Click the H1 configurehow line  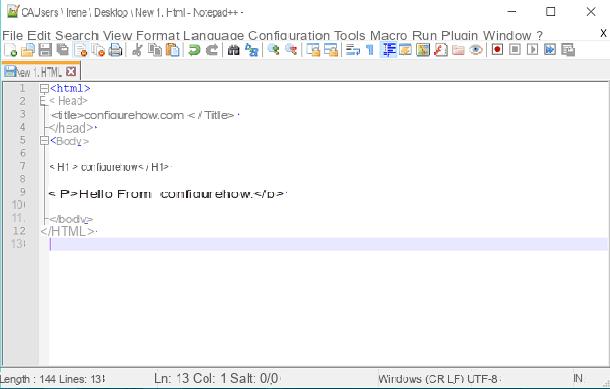click(x=110, y=167)
